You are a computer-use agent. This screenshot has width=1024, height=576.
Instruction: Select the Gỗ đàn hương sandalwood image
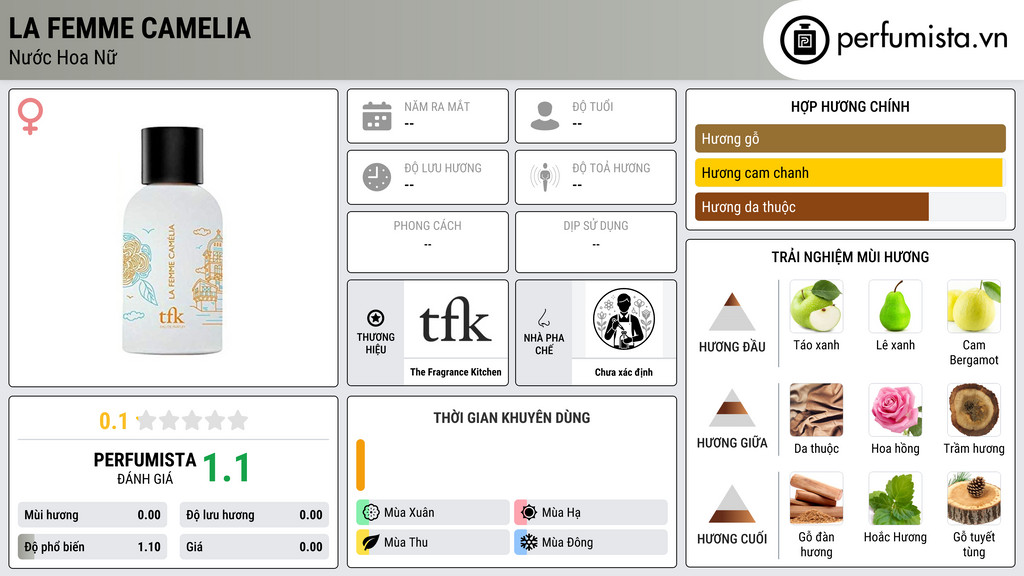pos(816,498)
